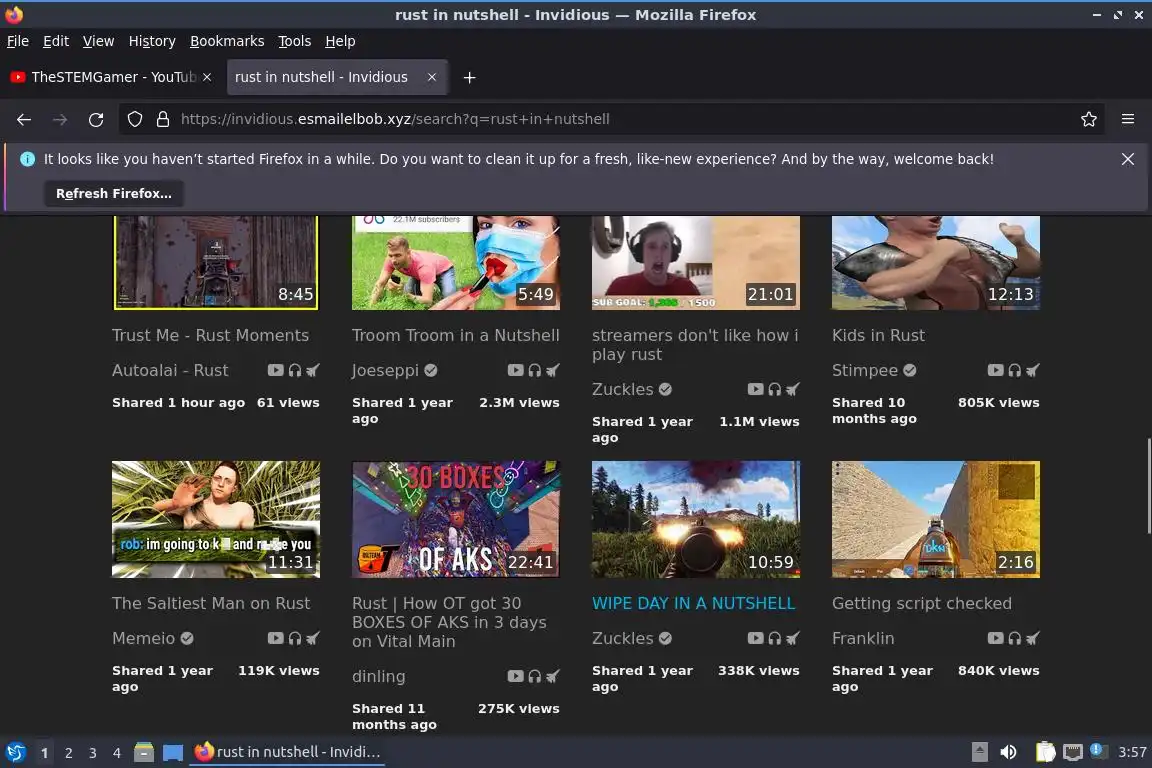
Task: Switch to workspace 2 in taskbar
Action: pos(68,753)
